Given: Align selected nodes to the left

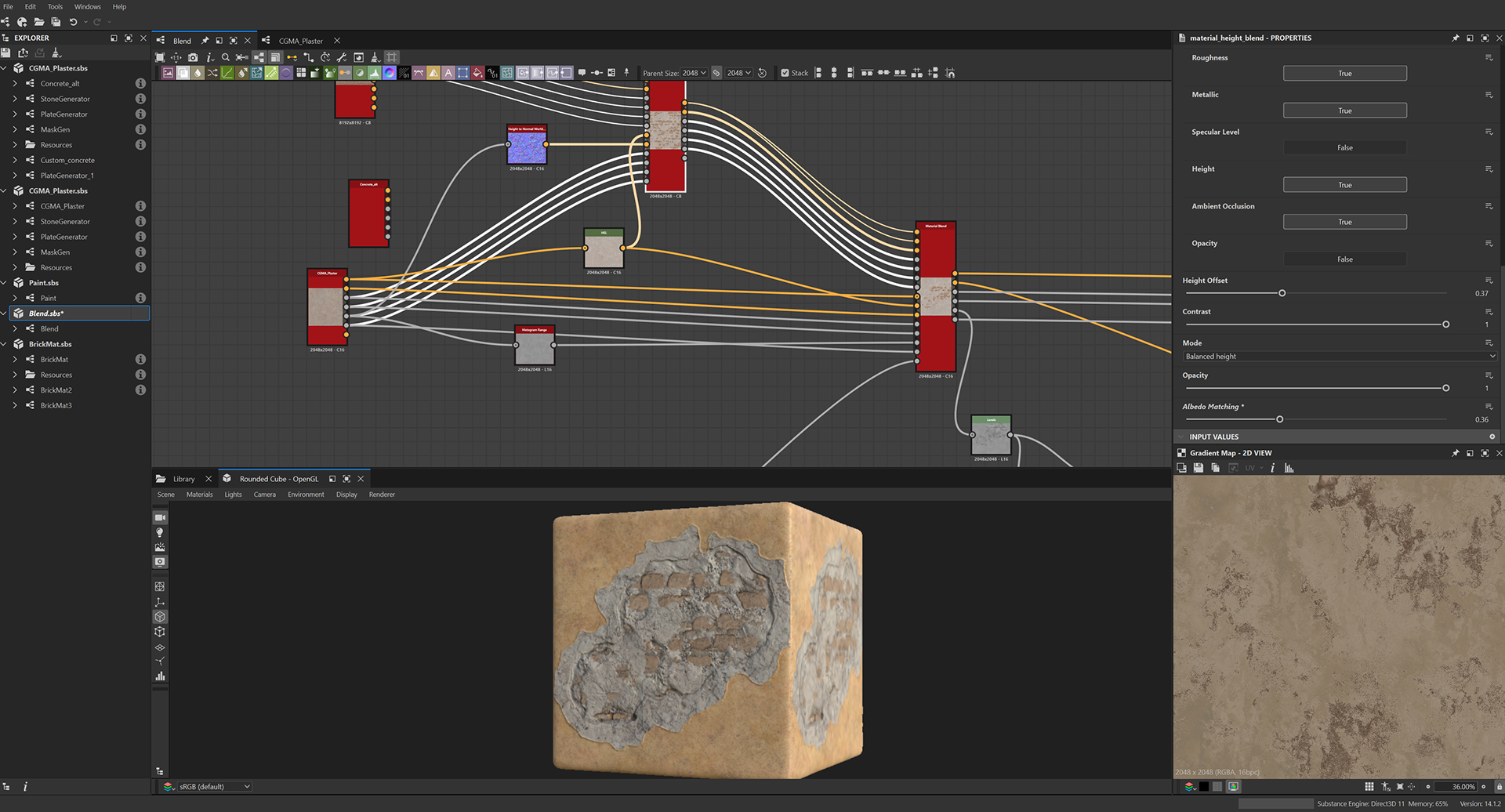Looking at the screenshot, I should pos(818,73).
